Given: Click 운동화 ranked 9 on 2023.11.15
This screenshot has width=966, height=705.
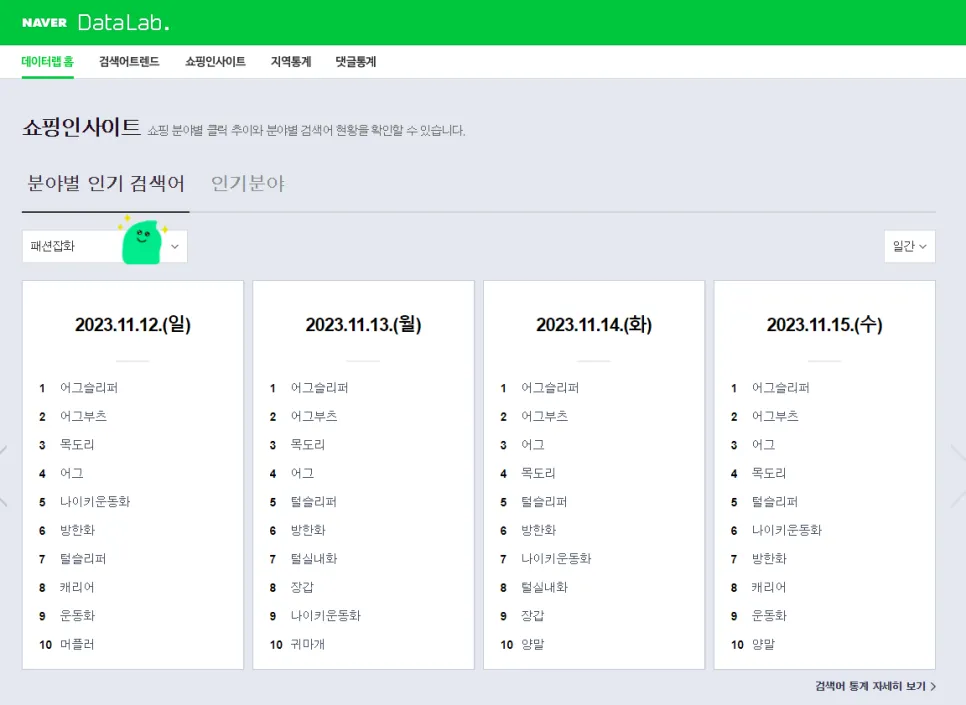Looking at the screenshot, I should pyautogui.click(x=769, y=616).
